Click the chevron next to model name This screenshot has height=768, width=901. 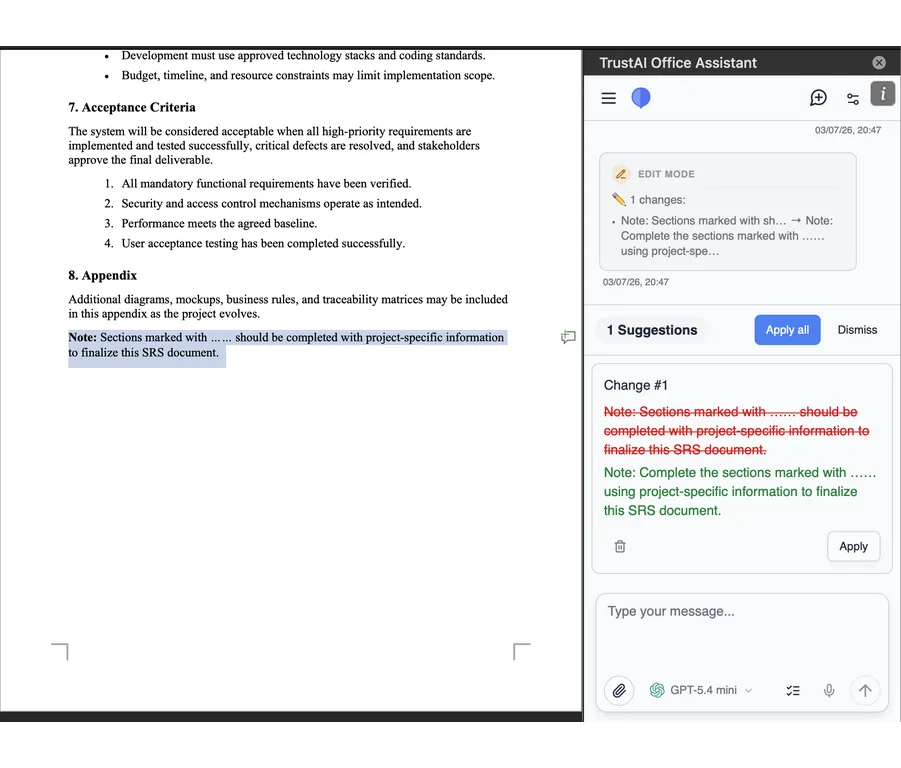(748, 690)
